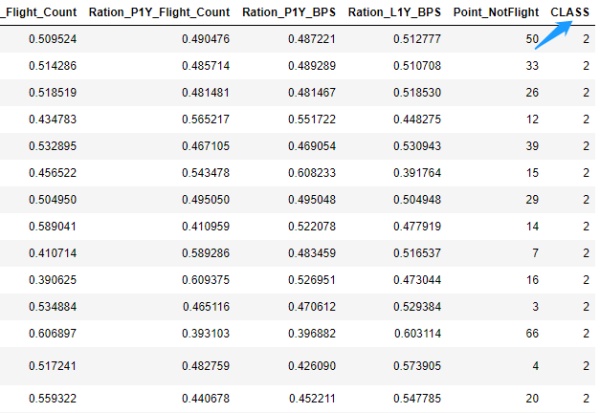
Task: Select the cell containing 0.609375
Action: pos(205,280)
